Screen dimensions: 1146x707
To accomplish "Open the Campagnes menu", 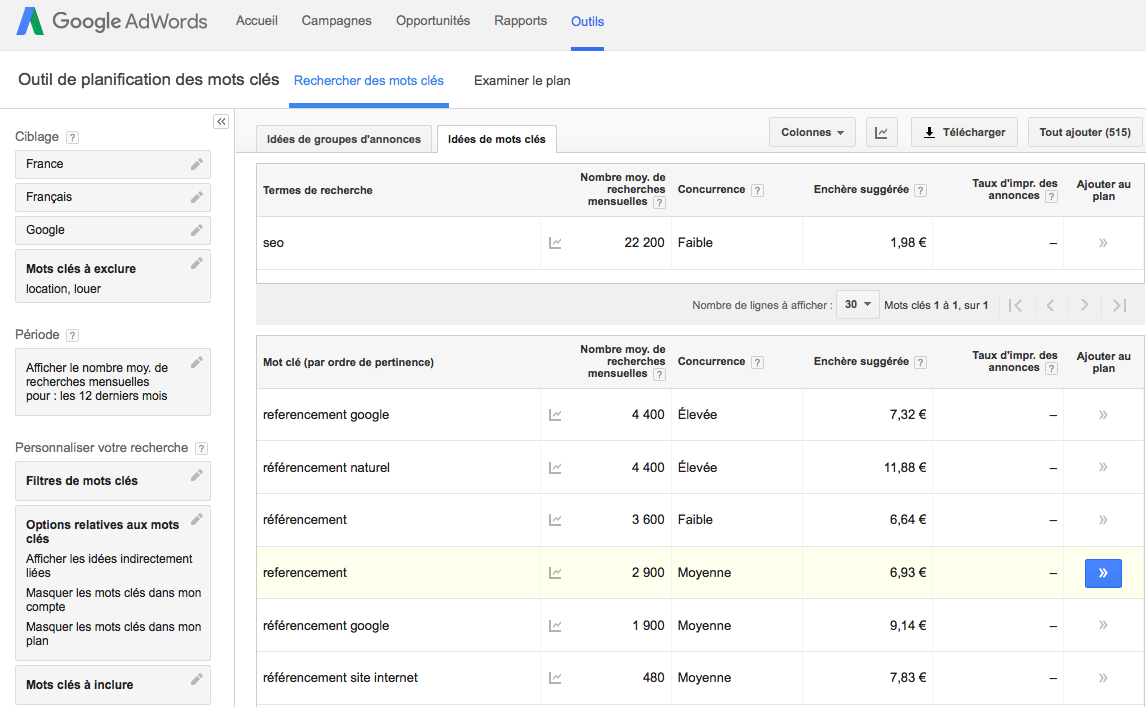I will [336, 20].
